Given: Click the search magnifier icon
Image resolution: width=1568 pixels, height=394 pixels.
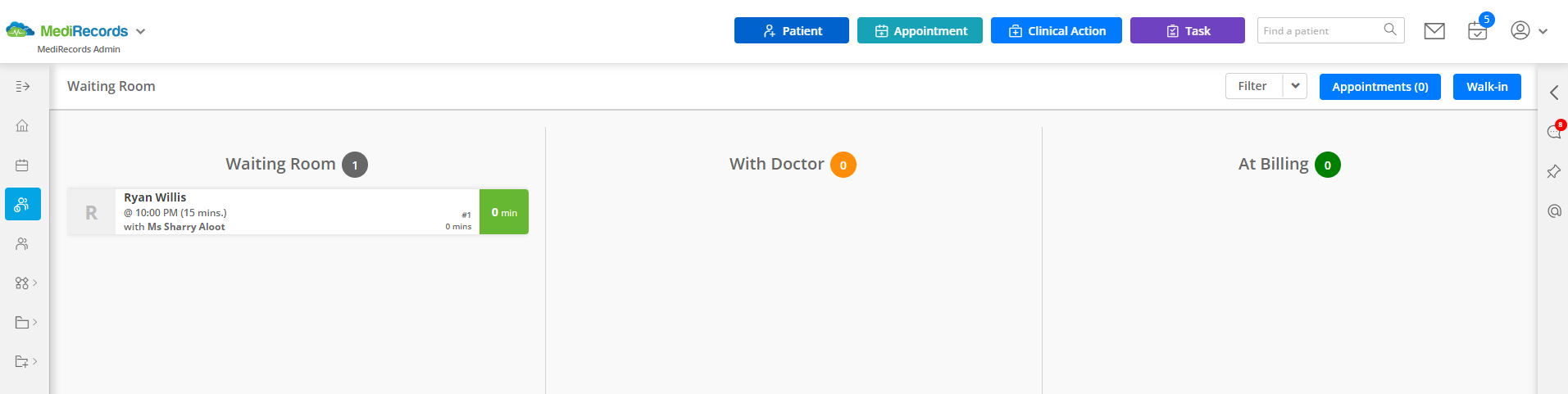Looking at the screenshot, I should coord(1390,29).
